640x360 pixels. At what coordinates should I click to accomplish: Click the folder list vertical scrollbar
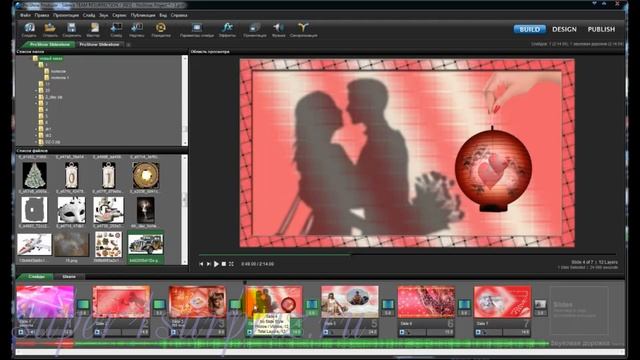tap(184, 100)
